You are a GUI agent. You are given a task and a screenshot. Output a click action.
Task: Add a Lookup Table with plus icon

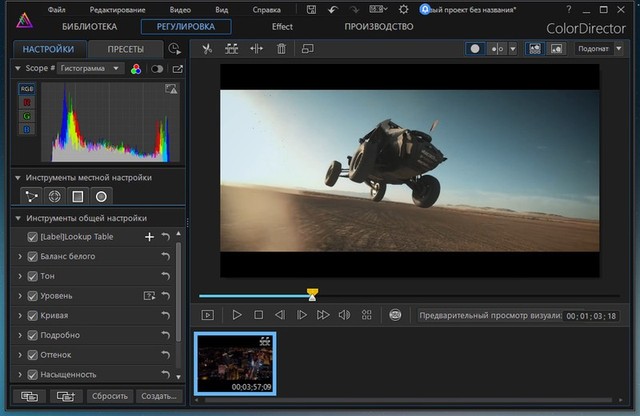coord(149,237)
